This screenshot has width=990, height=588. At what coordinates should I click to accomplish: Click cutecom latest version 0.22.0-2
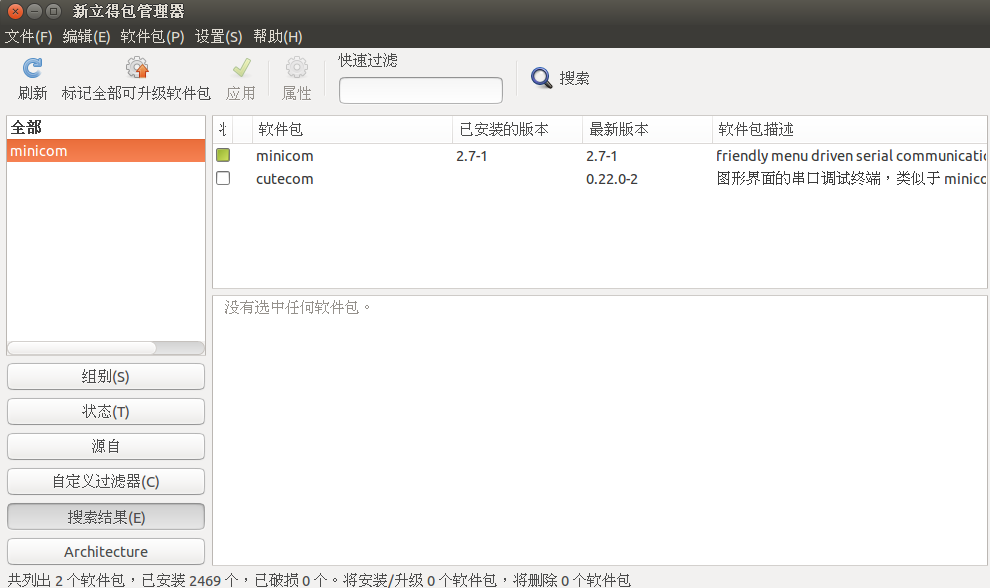point(611,179)
